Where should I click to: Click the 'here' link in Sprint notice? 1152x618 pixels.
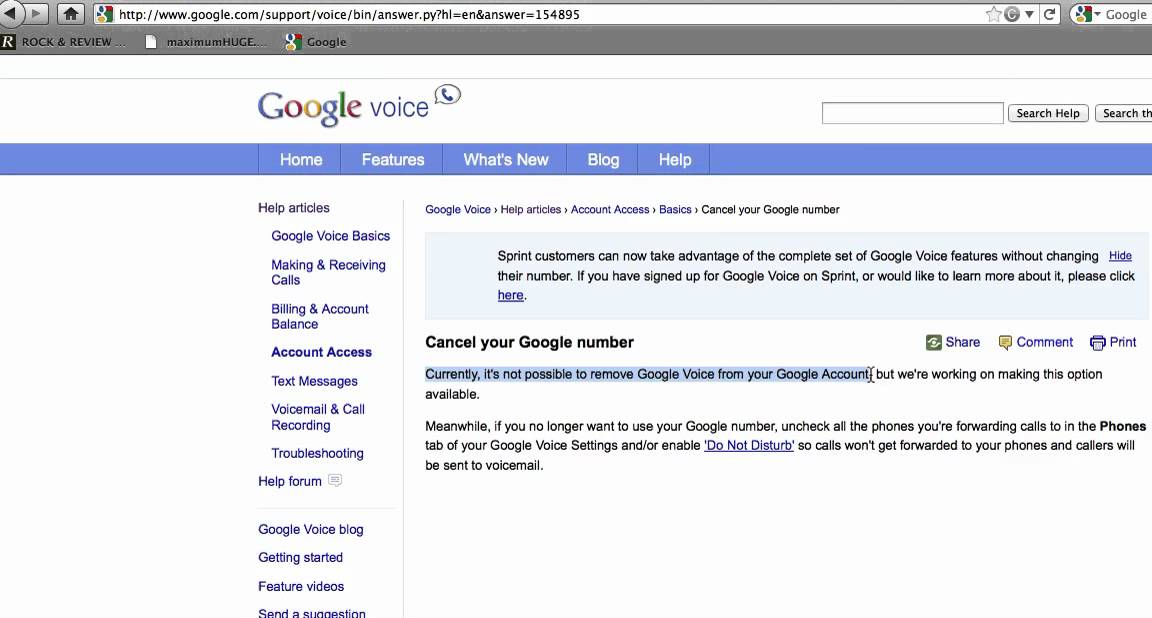point(511,295)
